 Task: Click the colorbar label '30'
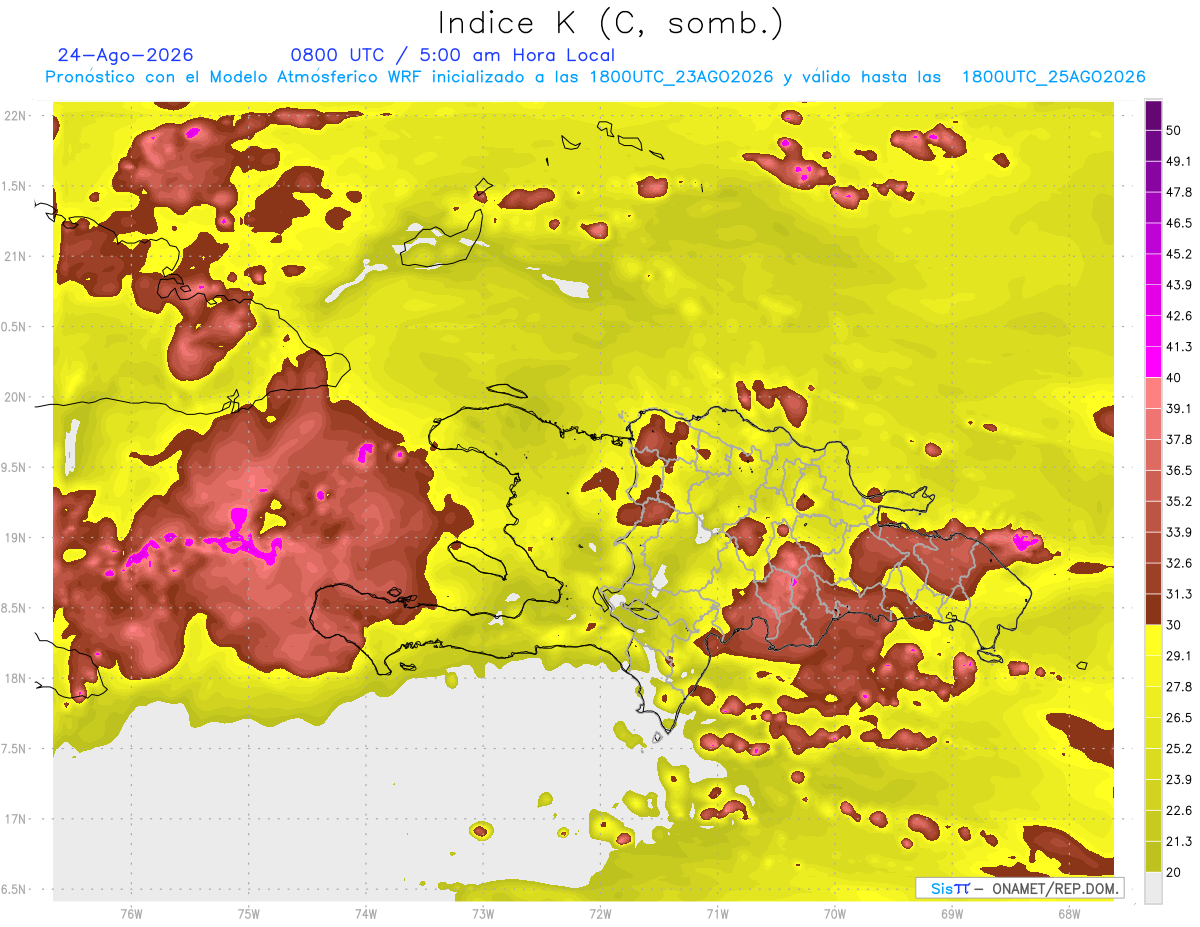coord(1174,625)
